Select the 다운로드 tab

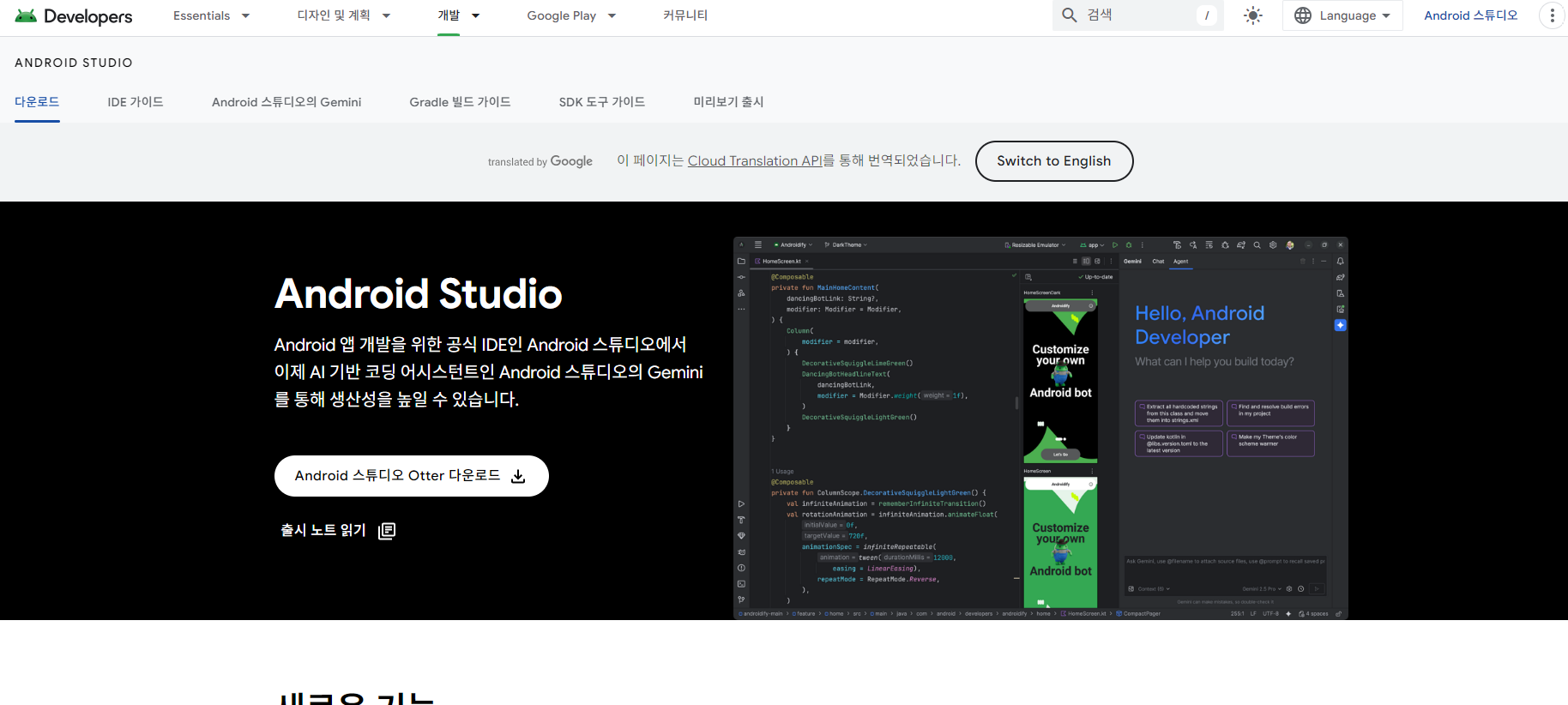[x=37, y=102]
